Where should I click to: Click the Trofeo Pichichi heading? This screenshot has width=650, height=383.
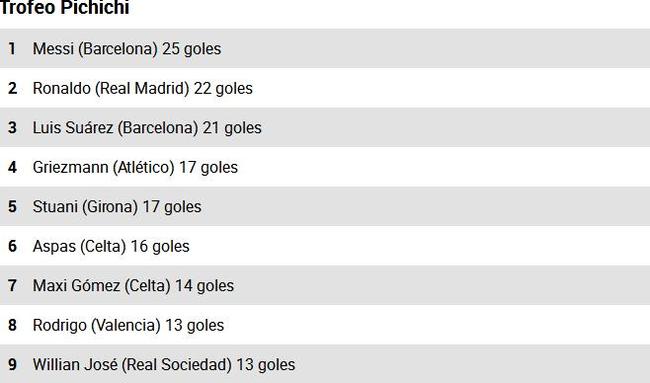coord(64,7)
